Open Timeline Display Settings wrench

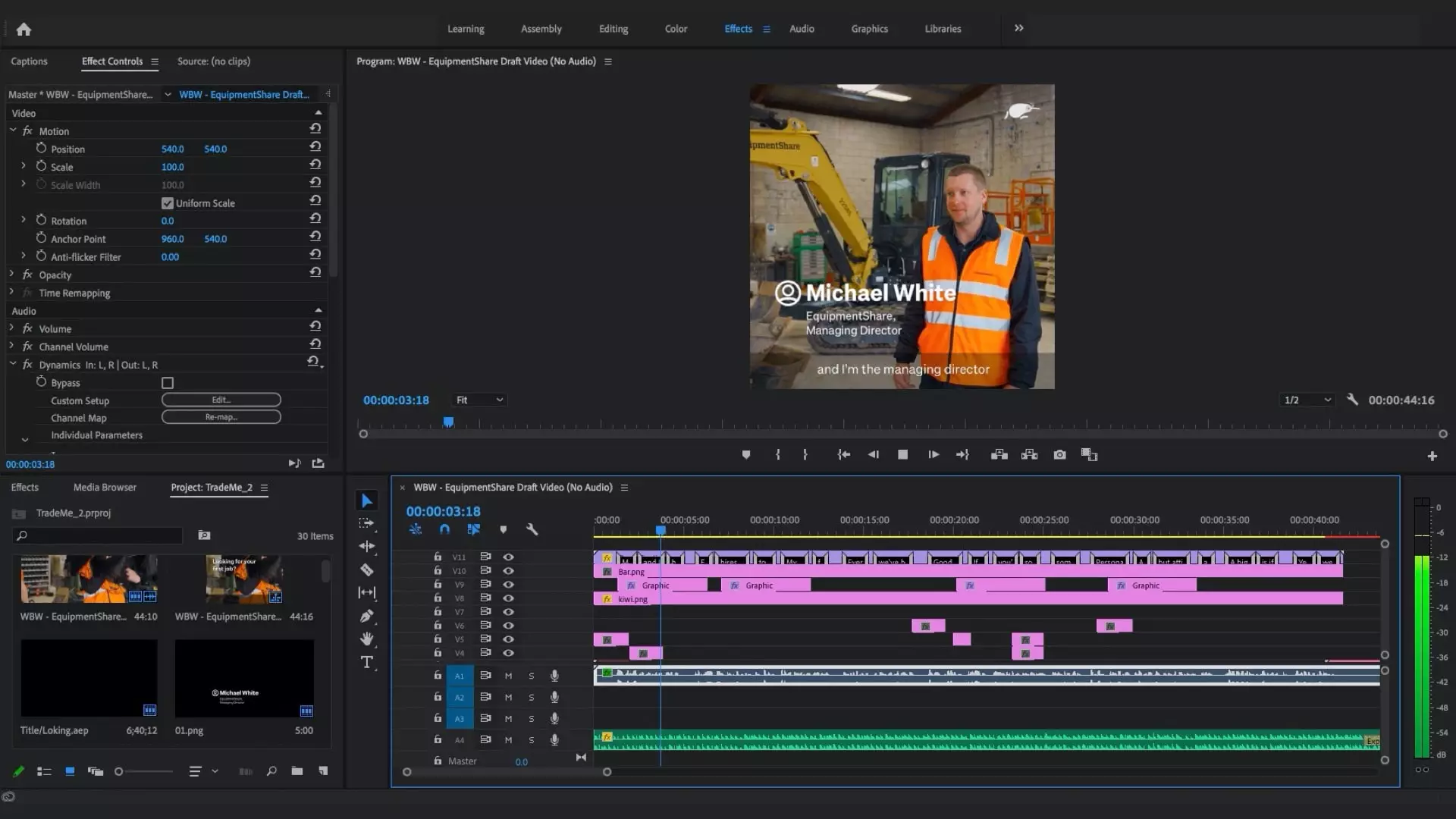click(x=532, y=529)
